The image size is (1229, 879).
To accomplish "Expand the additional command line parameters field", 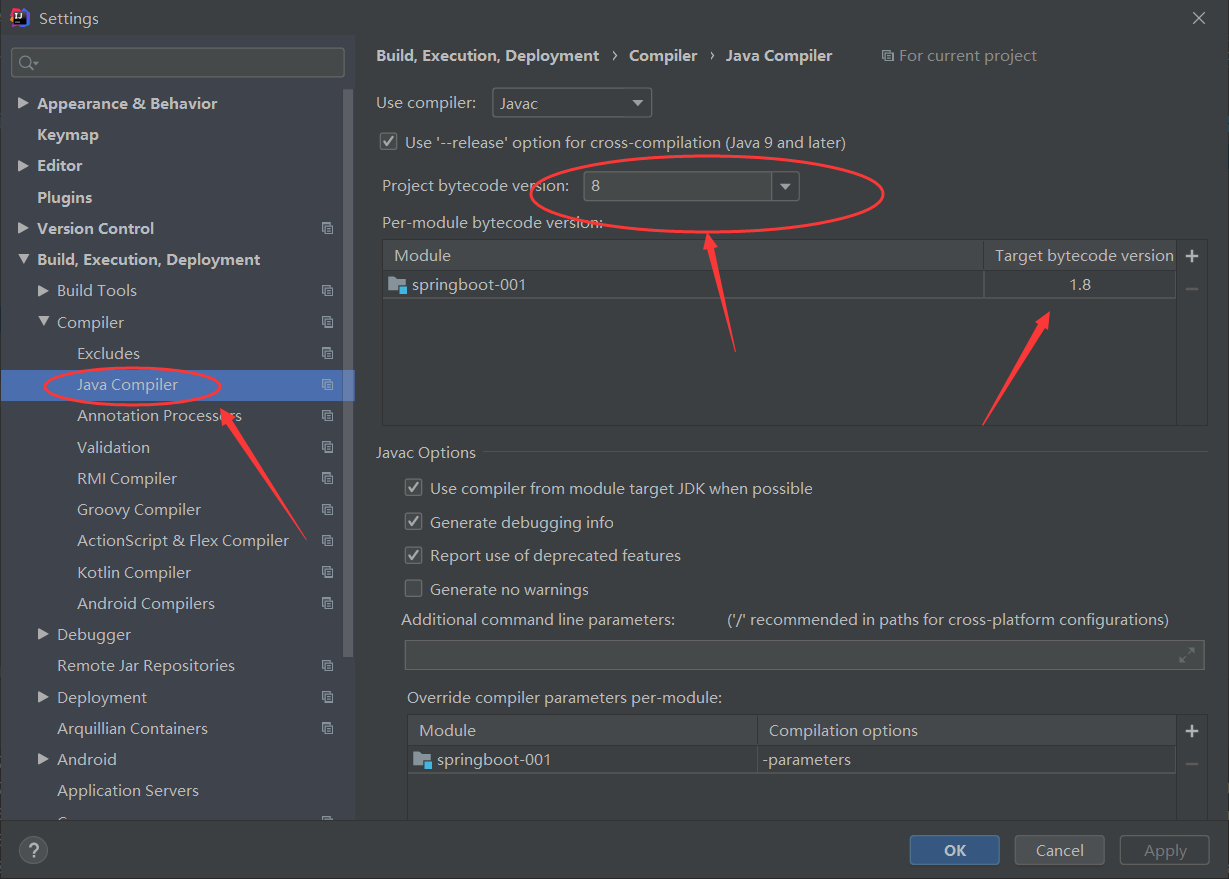I will pos(1187,656).
